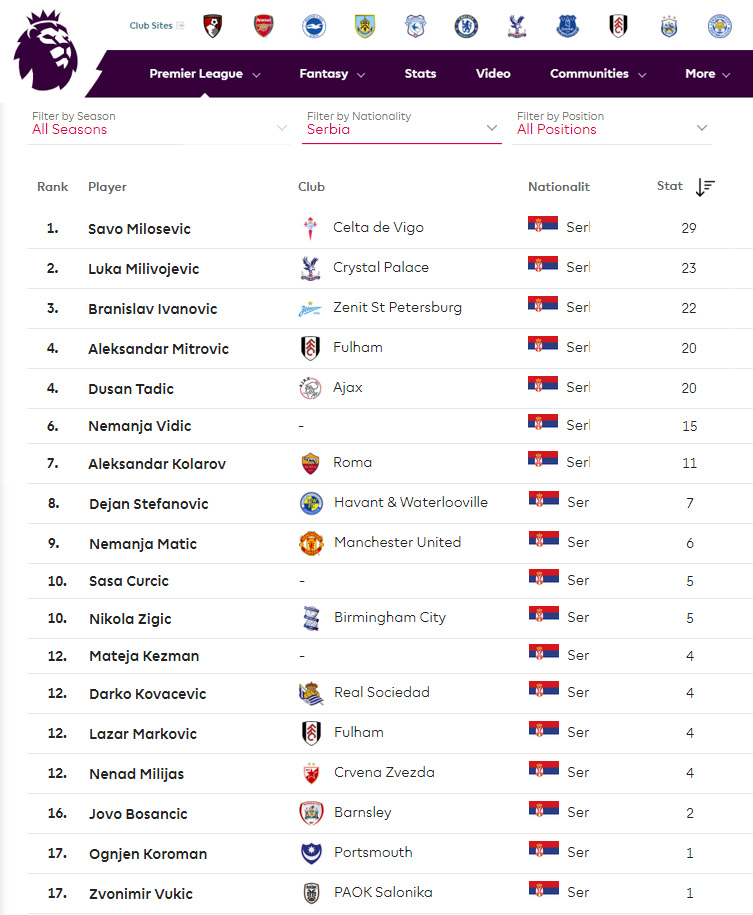Expand the More navigation menu
This screenshot has height=915, width=753.
(x=707, y=74)
